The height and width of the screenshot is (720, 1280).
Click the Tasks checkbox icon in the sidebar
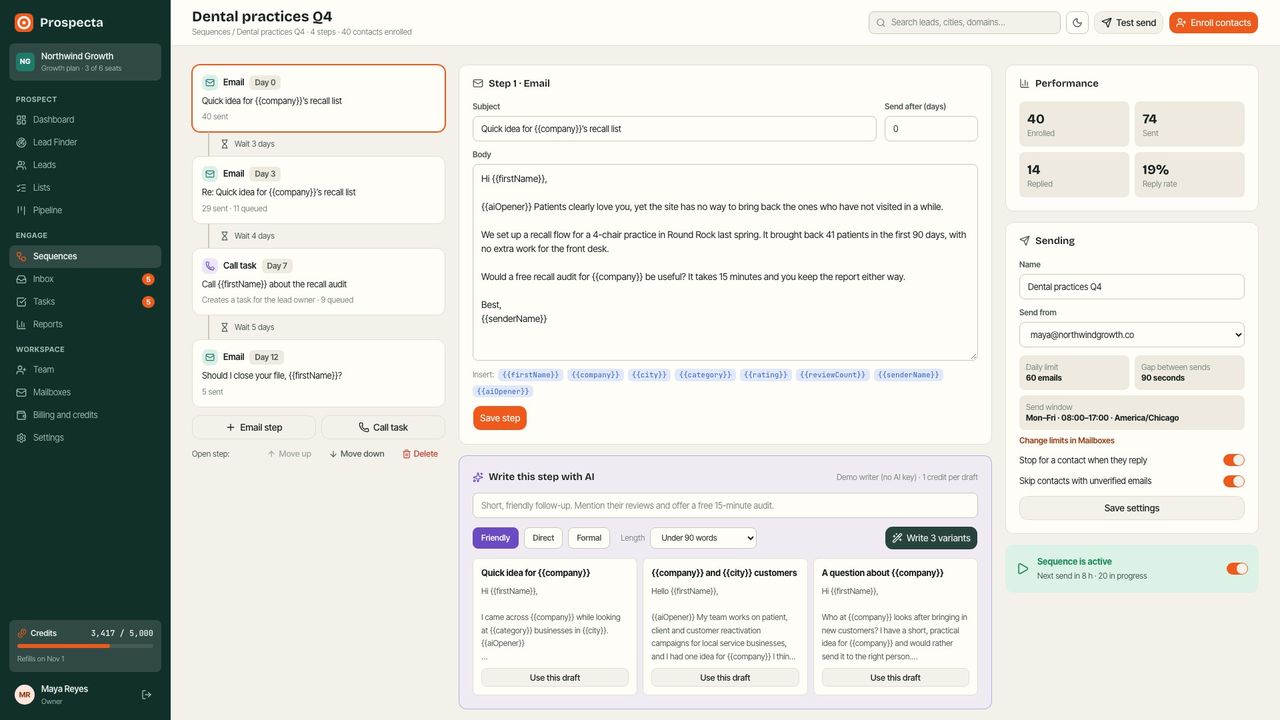pyautogui.click(x=22, y=302)
